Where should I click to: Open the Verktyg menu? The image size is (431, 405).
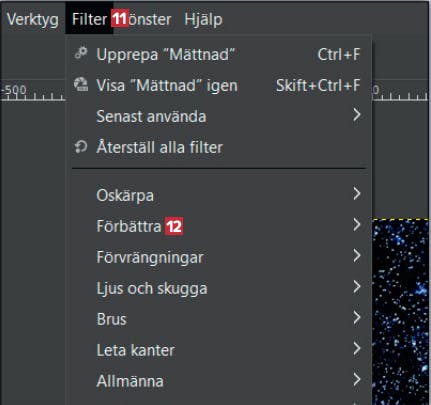(33, 19)
